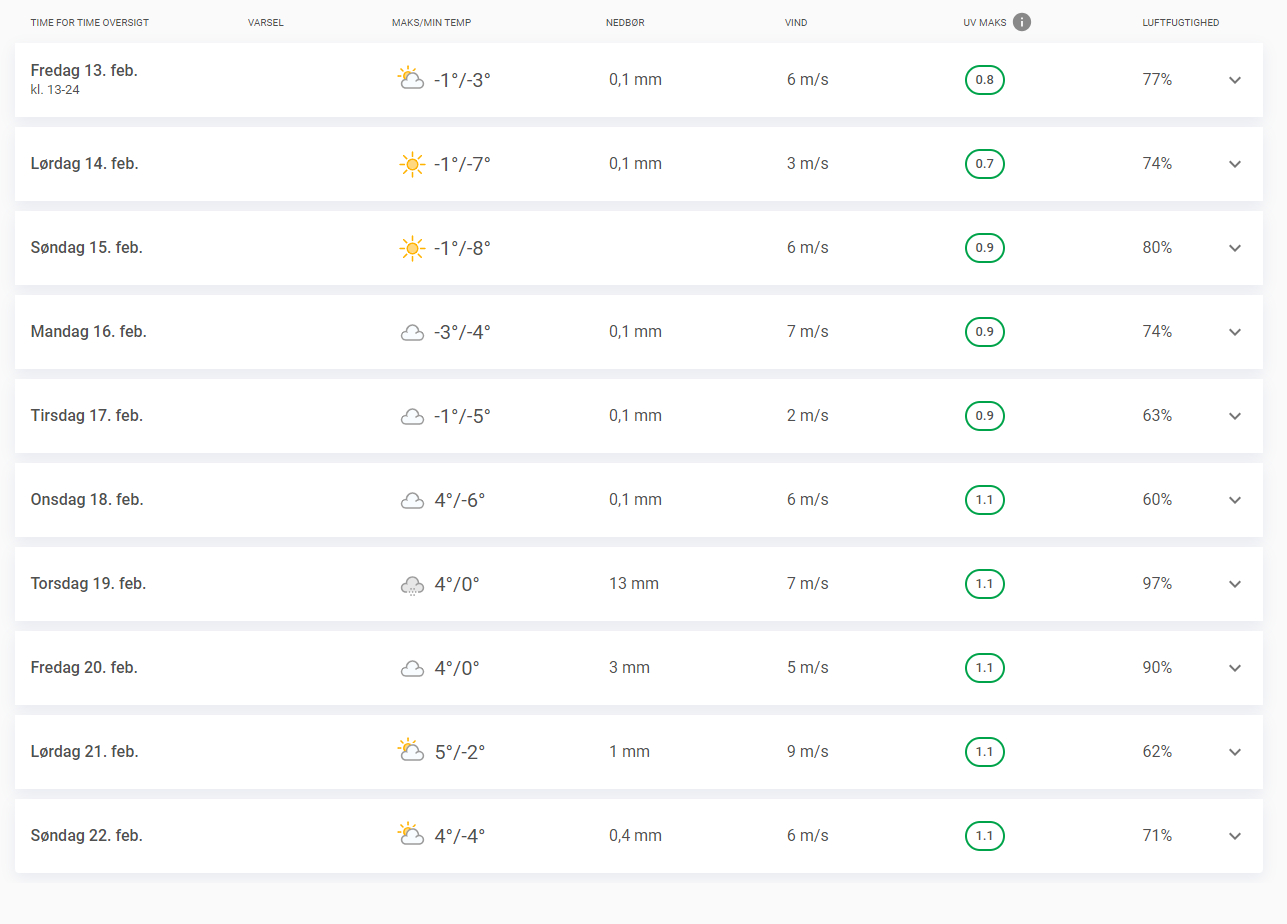Image resolution: width=1287 pixels, height=924 pixels.
Task: Click the UV badge 0.7 on Lørdag 14.
Action: click(984, 164)
